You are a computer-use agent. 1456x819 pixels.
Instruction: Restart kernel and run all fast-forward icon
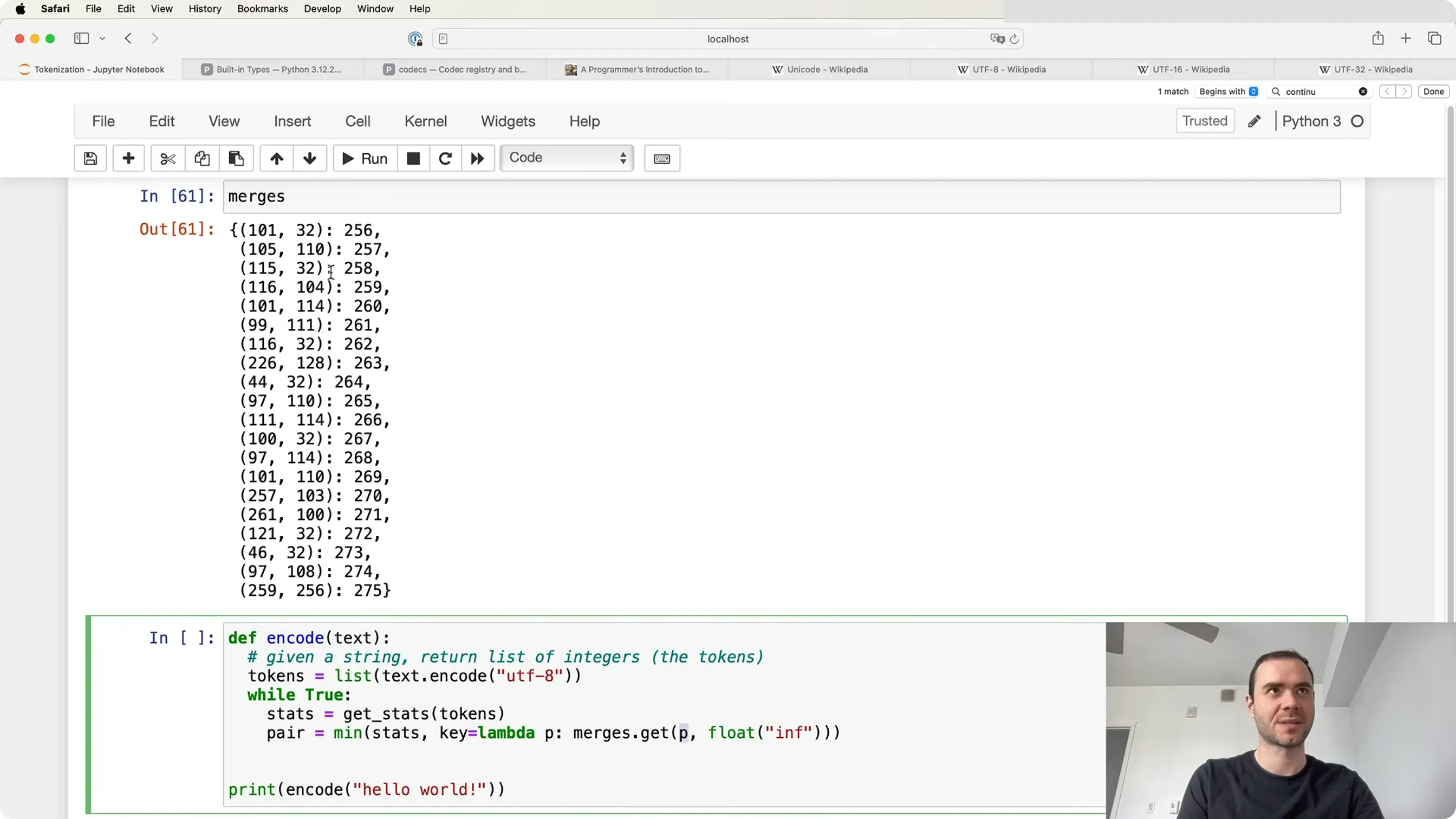[478, 158]
